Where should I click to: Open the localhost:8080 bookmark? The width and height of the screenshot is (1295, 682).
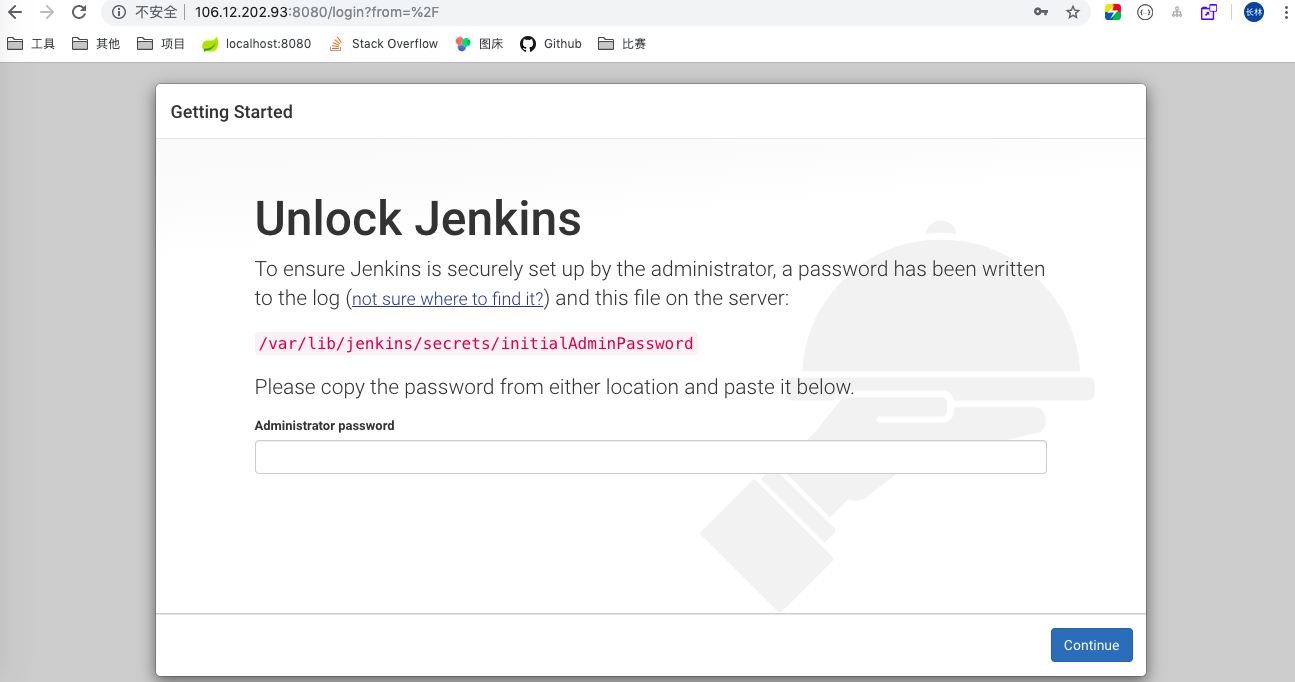pyautogui.click(x=257, y=44)
